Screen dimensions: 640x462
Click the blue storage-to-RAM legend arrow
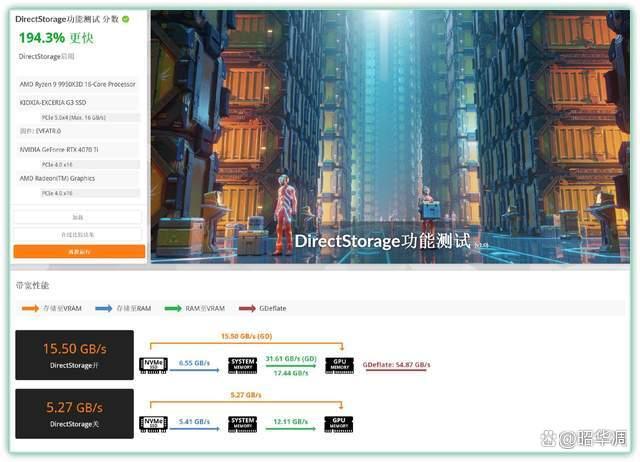click(x=103, y=308)
